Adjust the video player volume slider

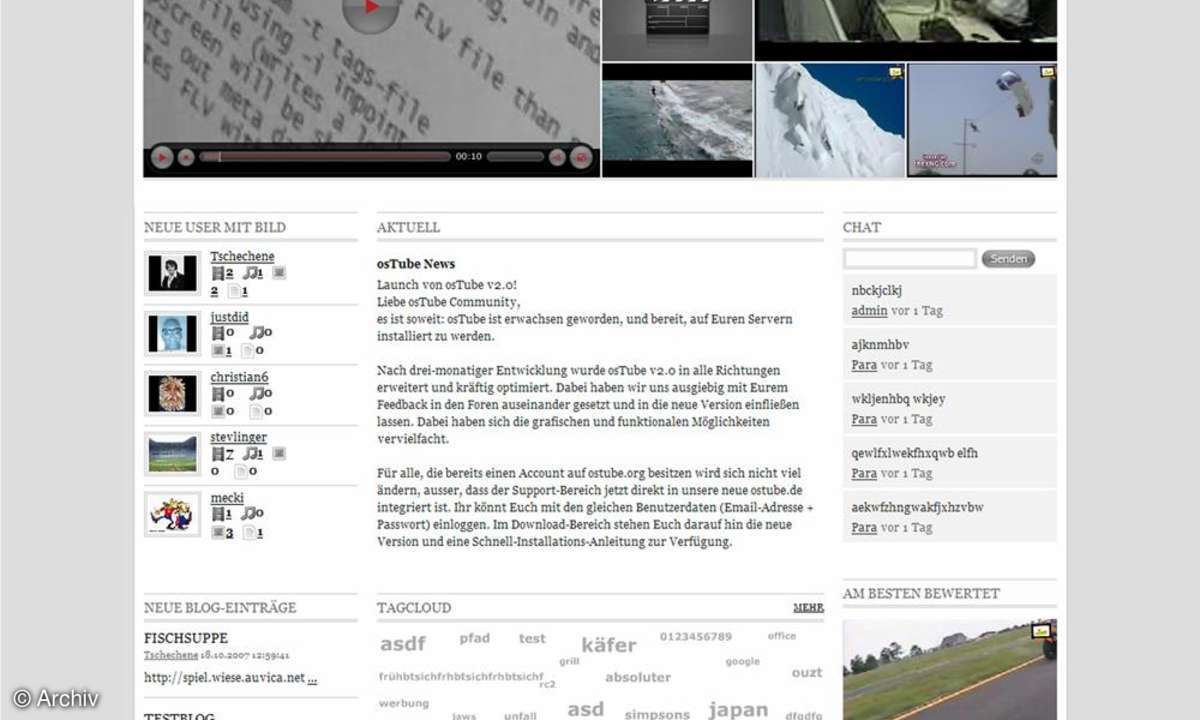click(515, 157)
